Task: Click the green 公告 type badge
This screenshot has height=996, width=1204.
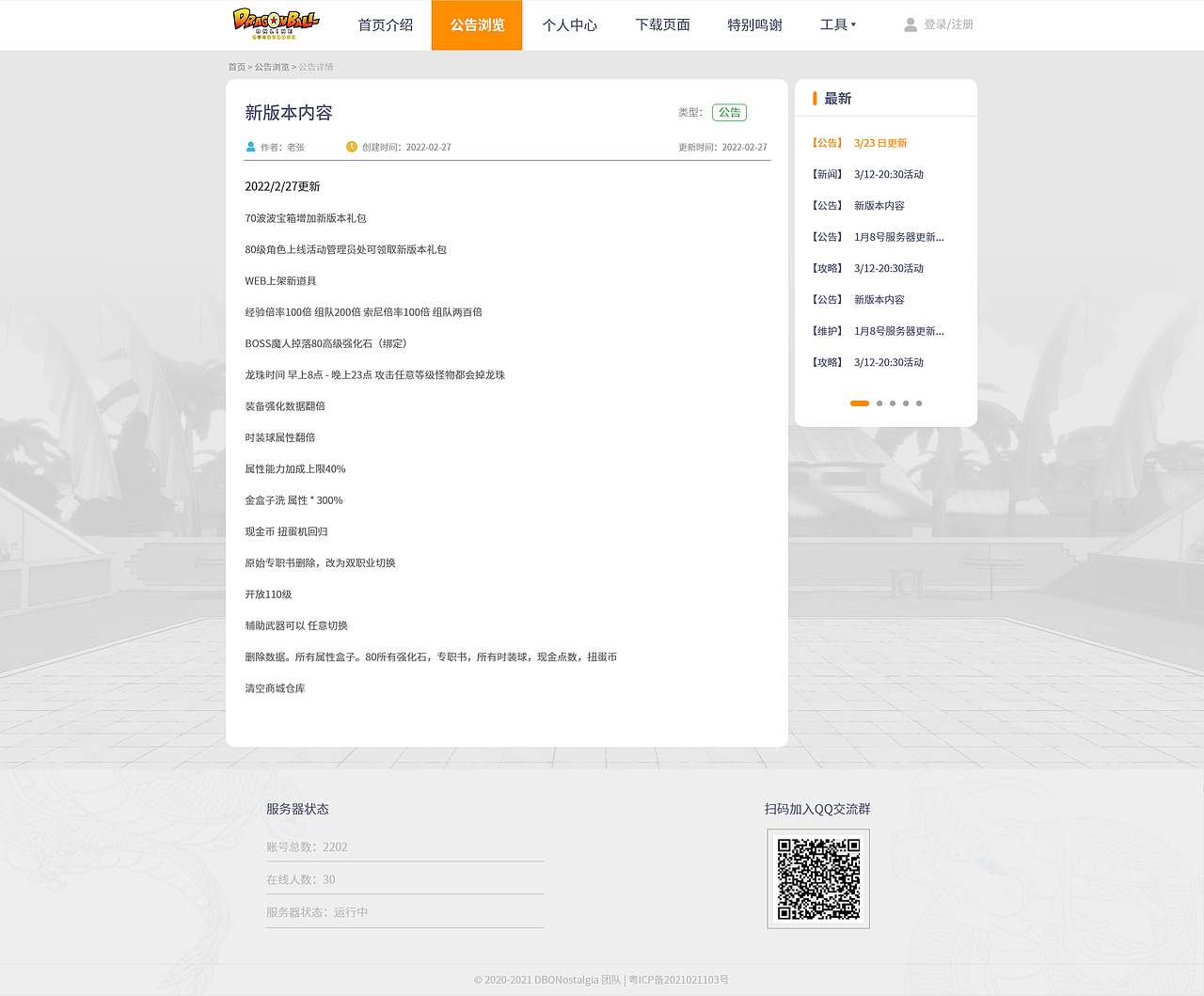Action: pyautogui.click(x=729, y=112)
